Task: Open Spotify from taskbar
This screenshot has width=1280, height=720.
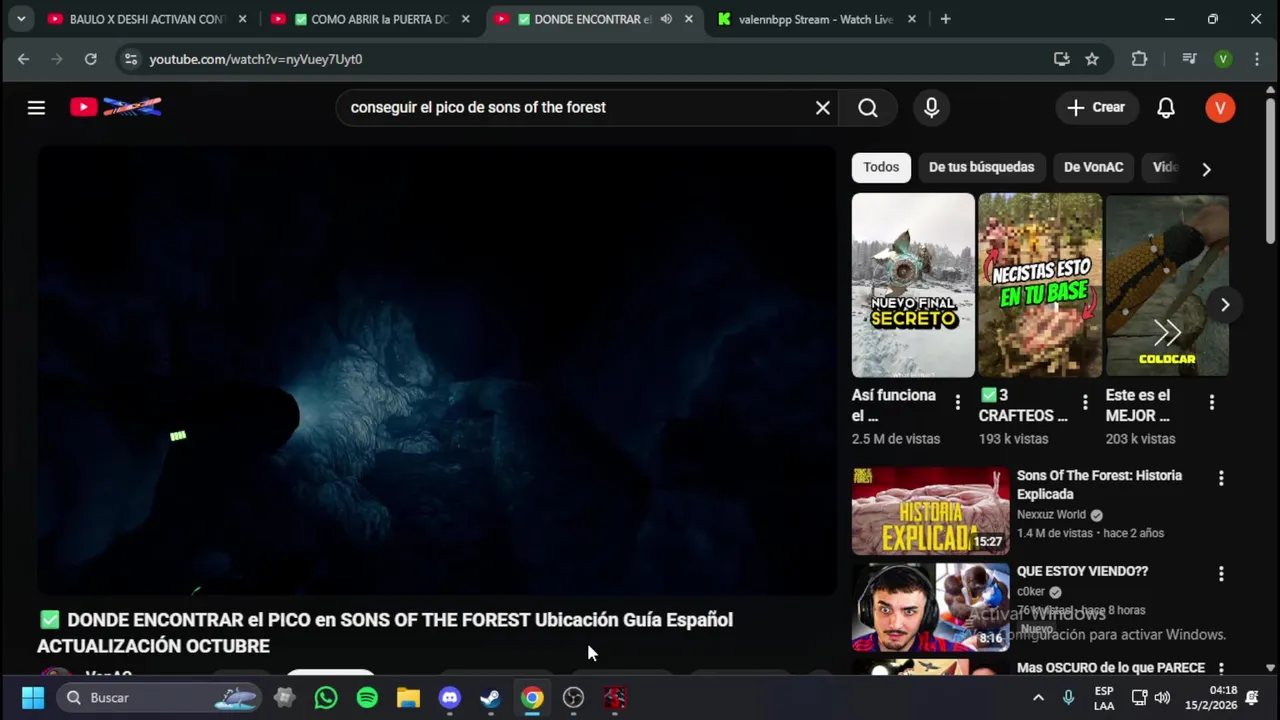Action: (367, 698)
